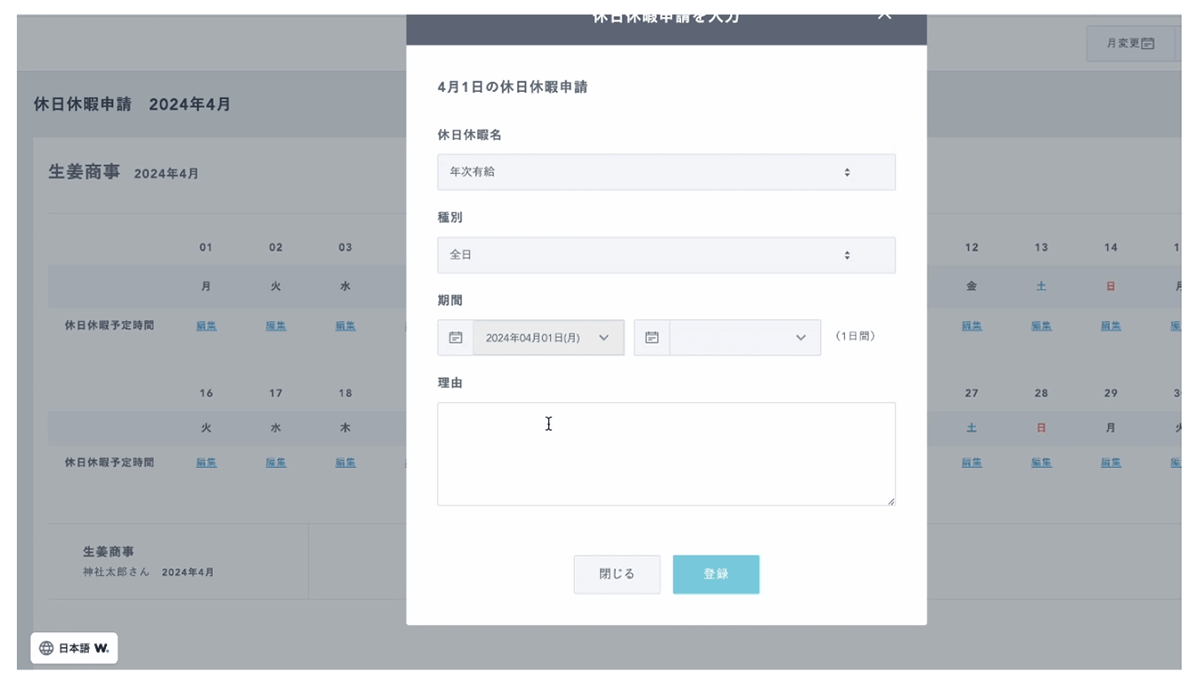This screenshot has height=680, width=1200.
Task: Click the day number 16 in the calendar
Action: pyautogui.click(x=206, y=394)
